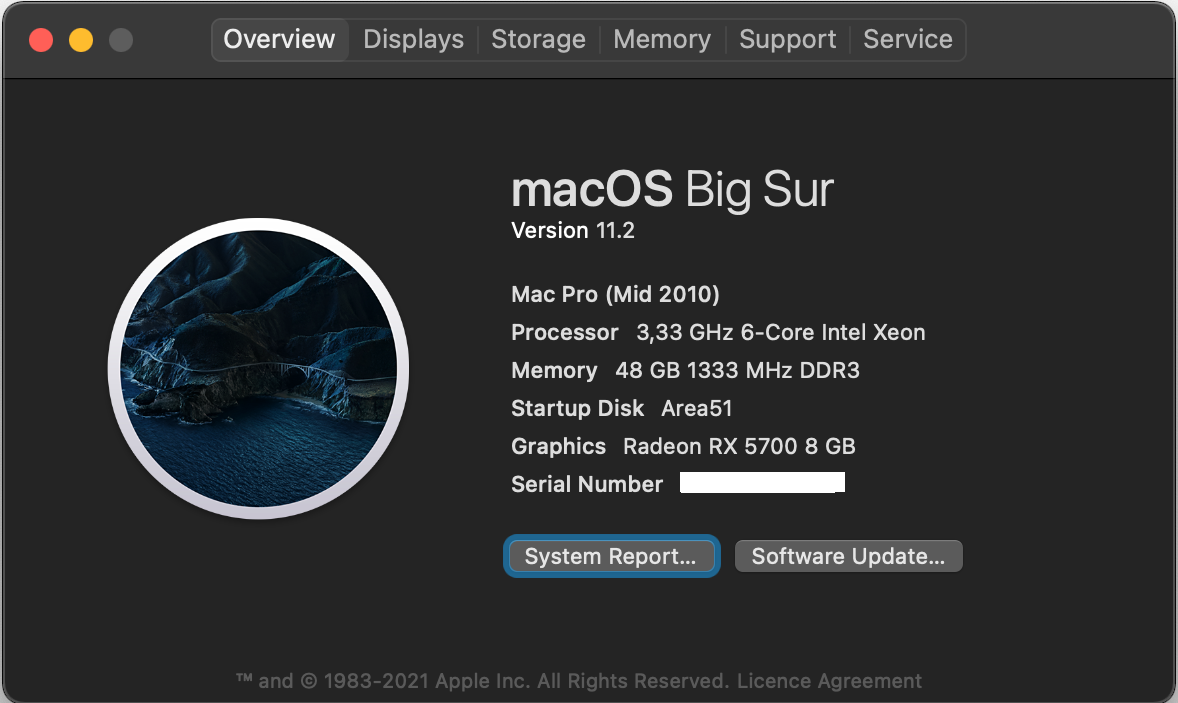Click Version 11.2 to reveal build number

[x=573, y=231]
